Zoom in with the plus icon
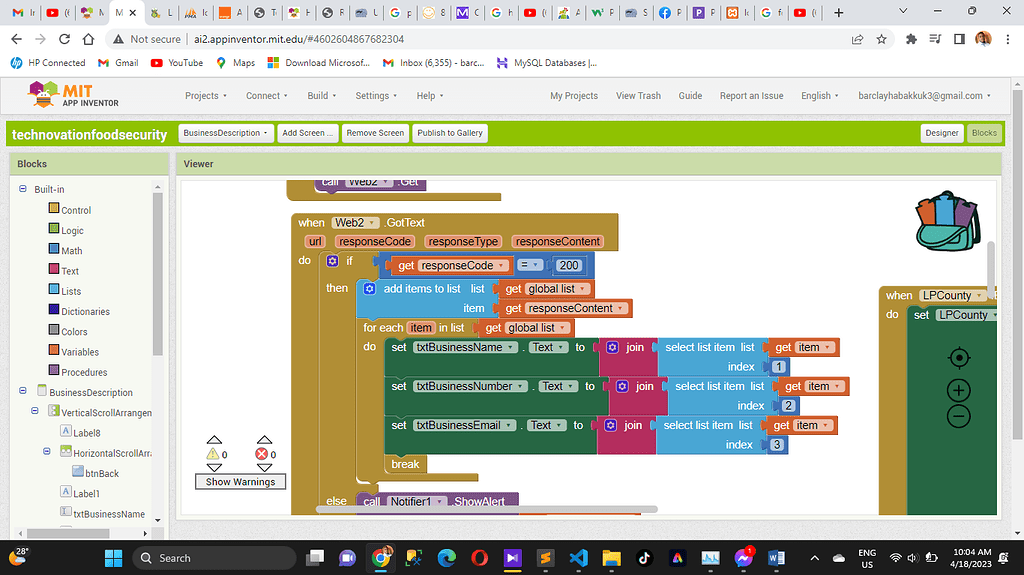This screenshot has height=575, width=1024. pyautogui.click(x=958, y=390)
